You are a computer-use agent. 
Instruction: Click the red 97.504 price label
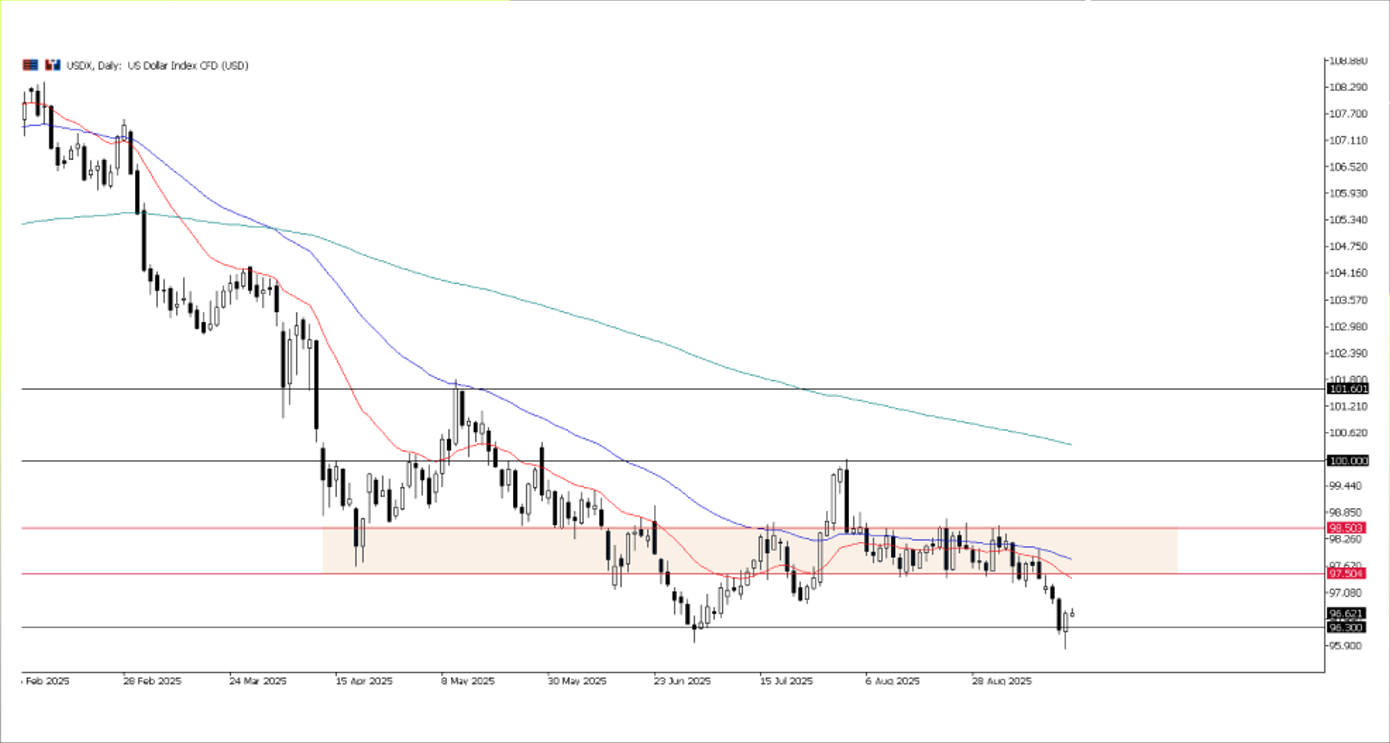coord(1346,573)
